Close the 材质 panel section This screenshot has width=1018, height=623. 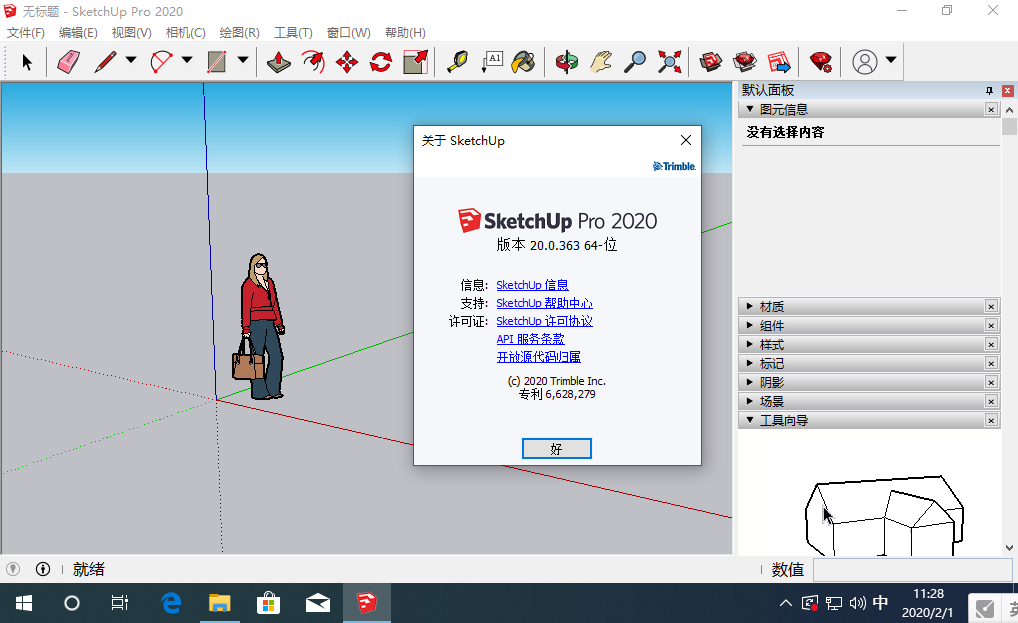tap(991, 306)
